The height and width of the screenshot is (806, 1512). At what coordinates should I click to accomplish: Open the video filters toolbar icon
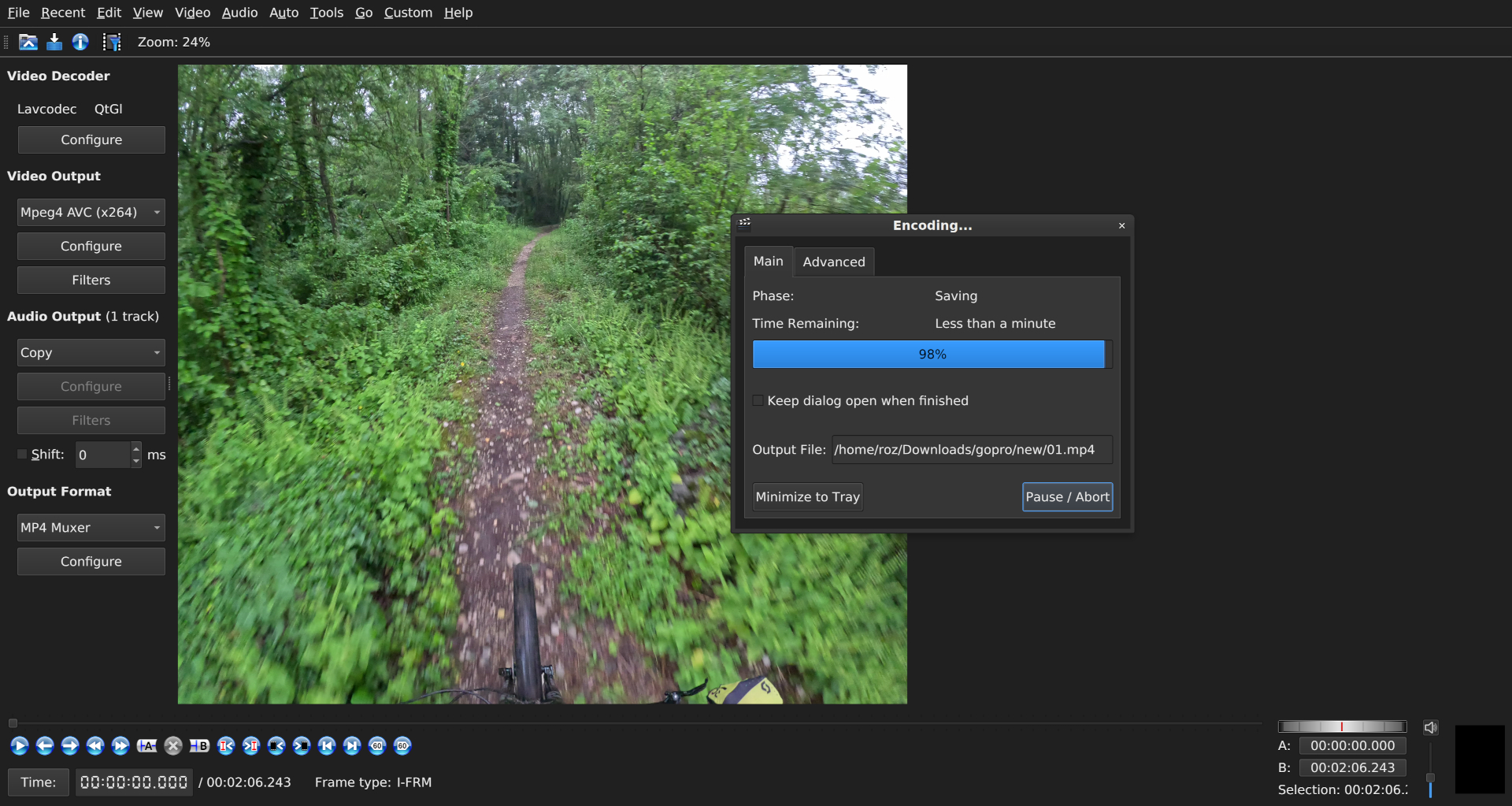112,43
